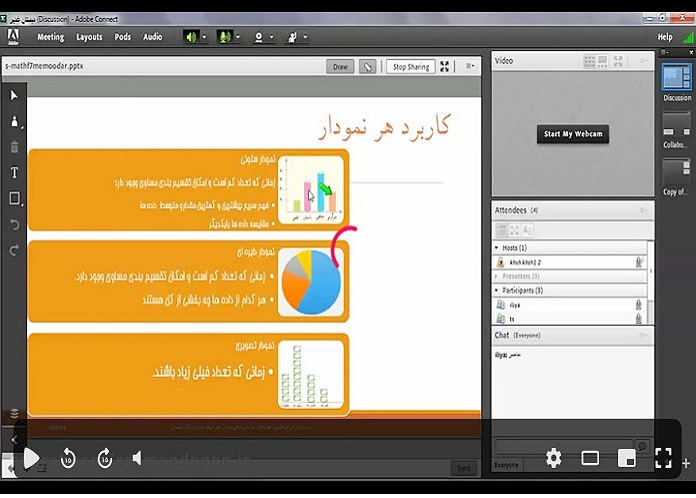Select the breakout room view icon
This screenshot has width=696, height=498.
click(x=514, y=230)
